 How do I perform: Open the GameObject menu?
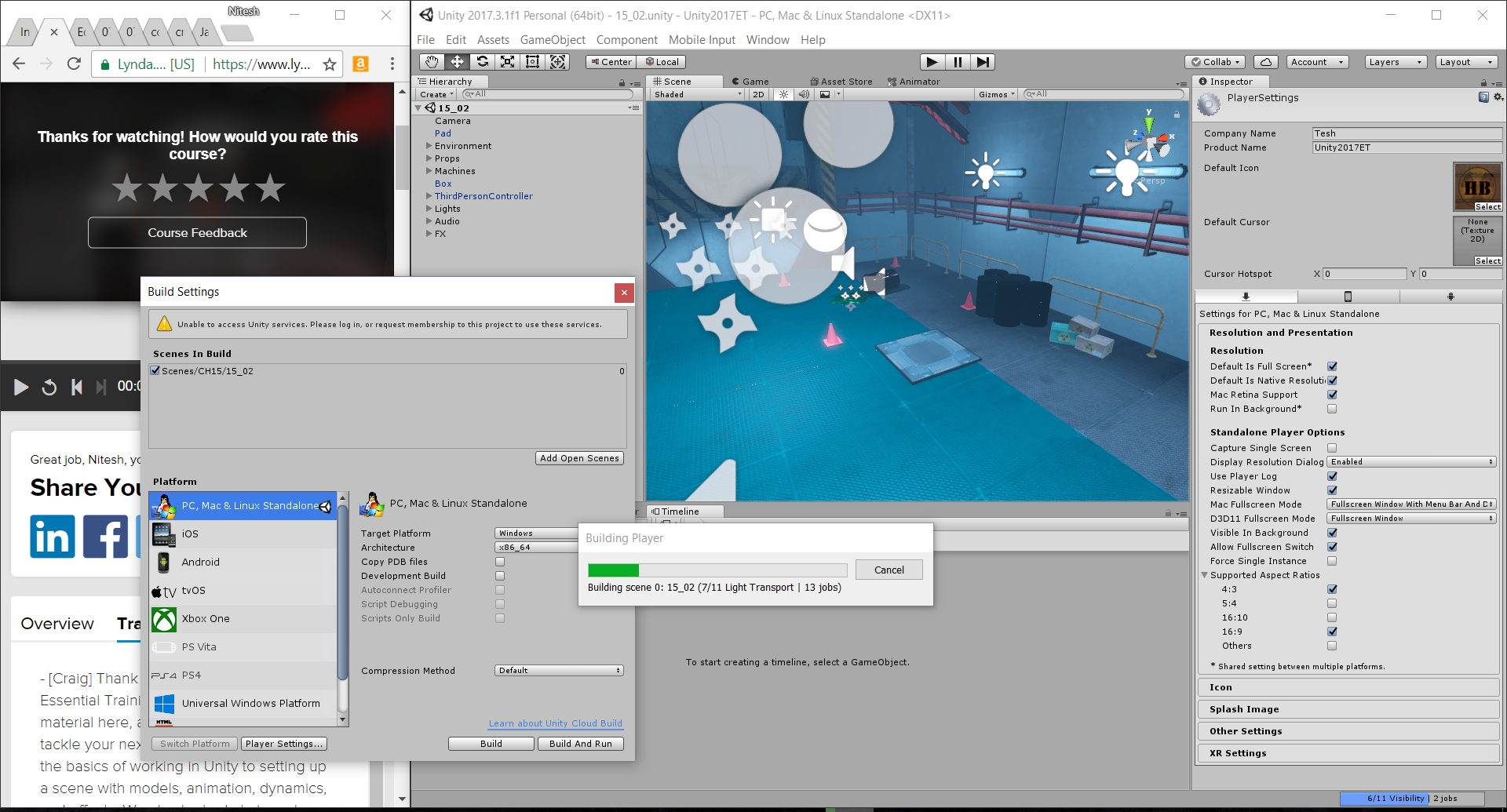[553, 40]
